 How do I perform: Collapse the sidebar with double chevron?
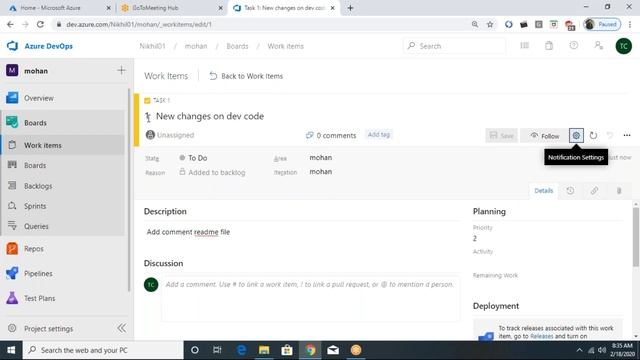[x=121, y=328]
